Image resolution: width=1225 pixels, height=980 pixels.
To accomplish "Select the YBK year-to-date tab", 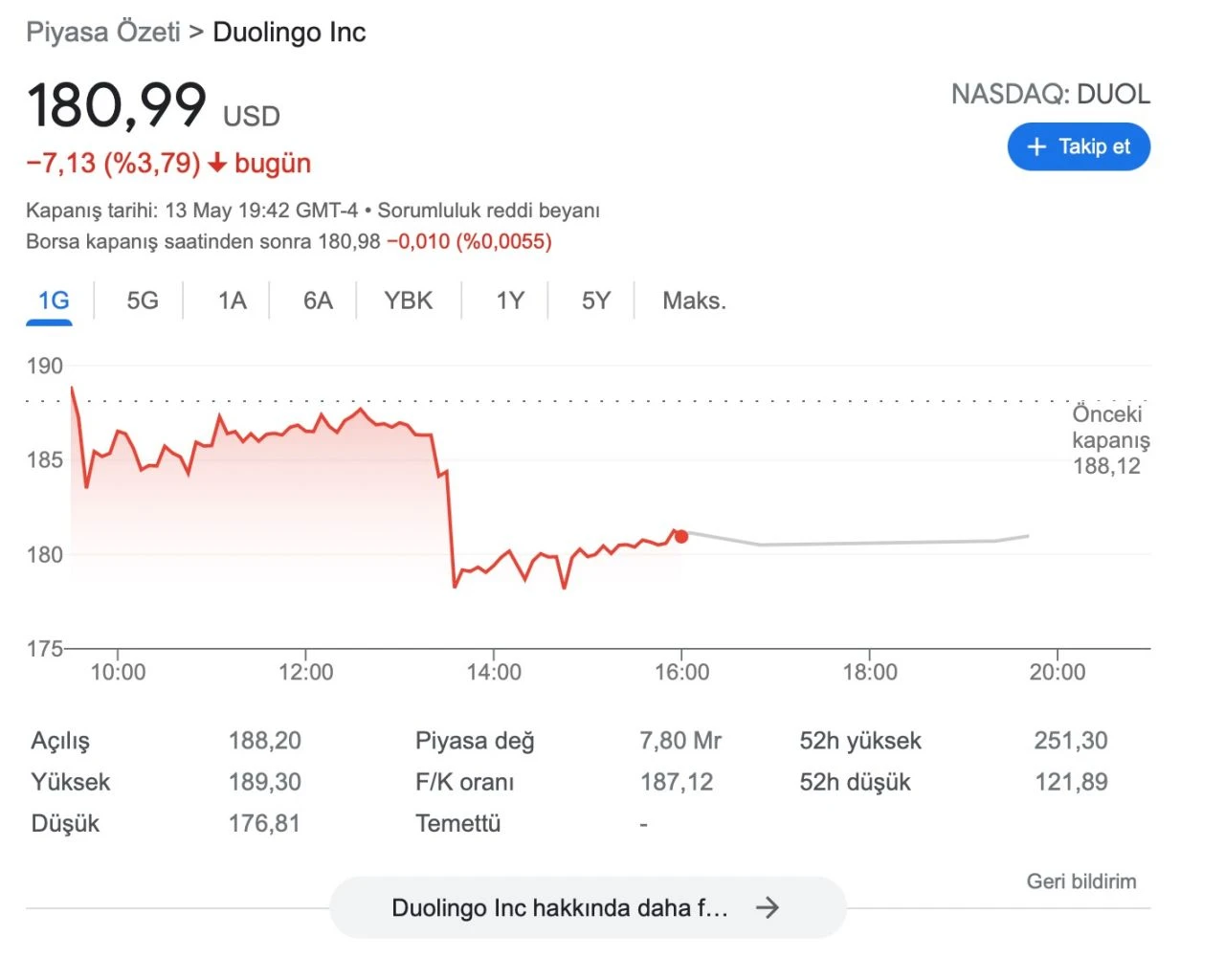I will tap(409, 301).
